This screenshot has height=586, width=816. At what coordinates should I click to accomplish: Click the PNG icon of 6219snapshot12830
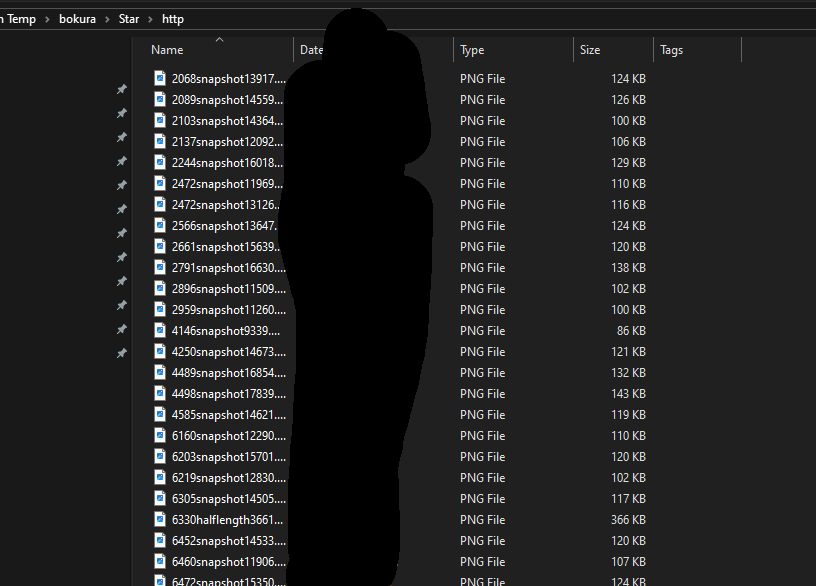160,478
